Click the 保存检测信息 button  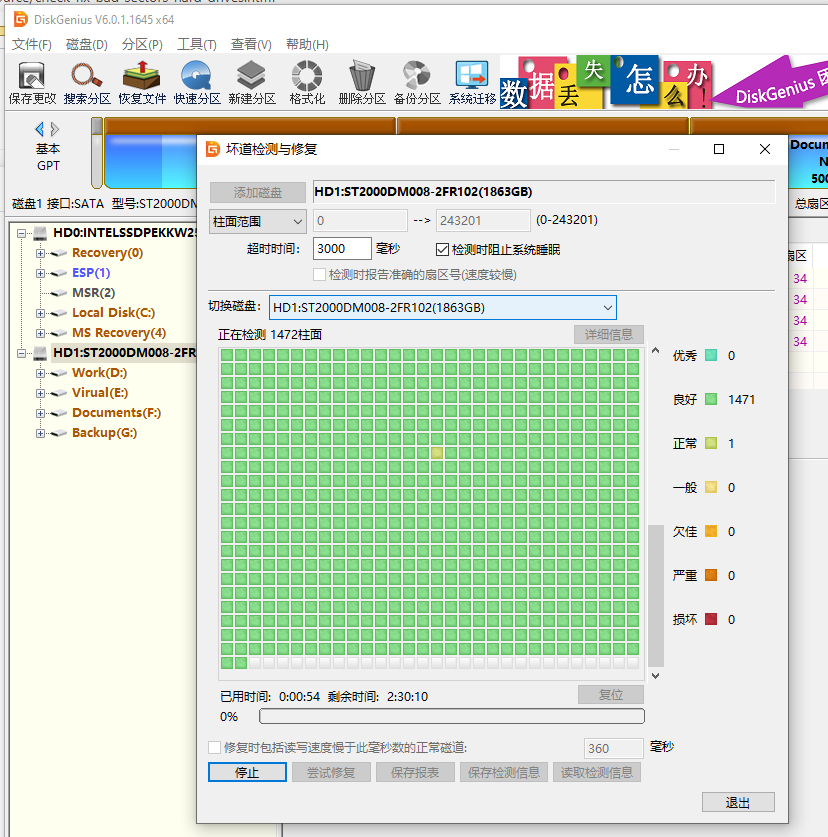503,772
